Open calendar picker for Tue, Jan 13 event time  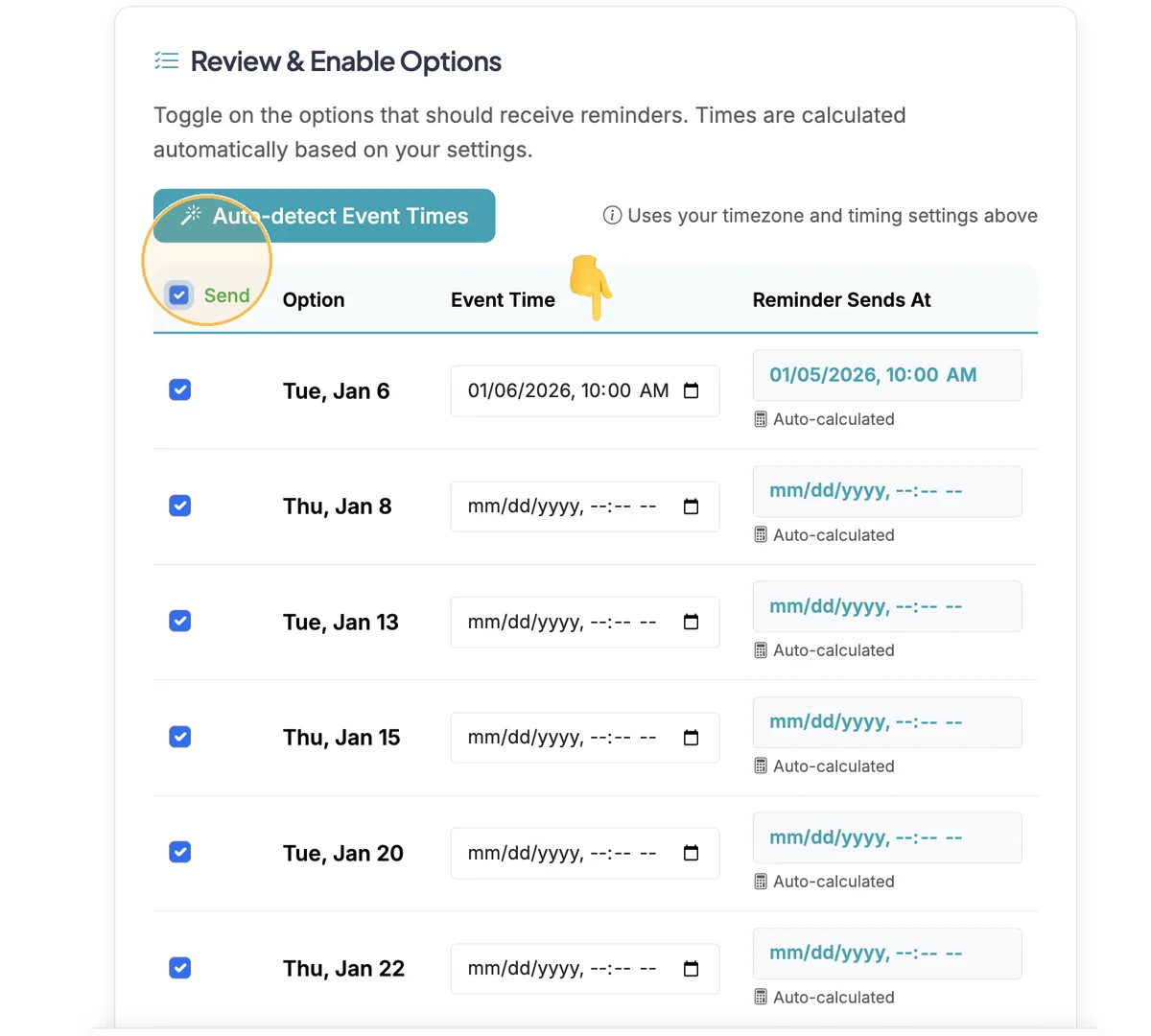[691, 622]
